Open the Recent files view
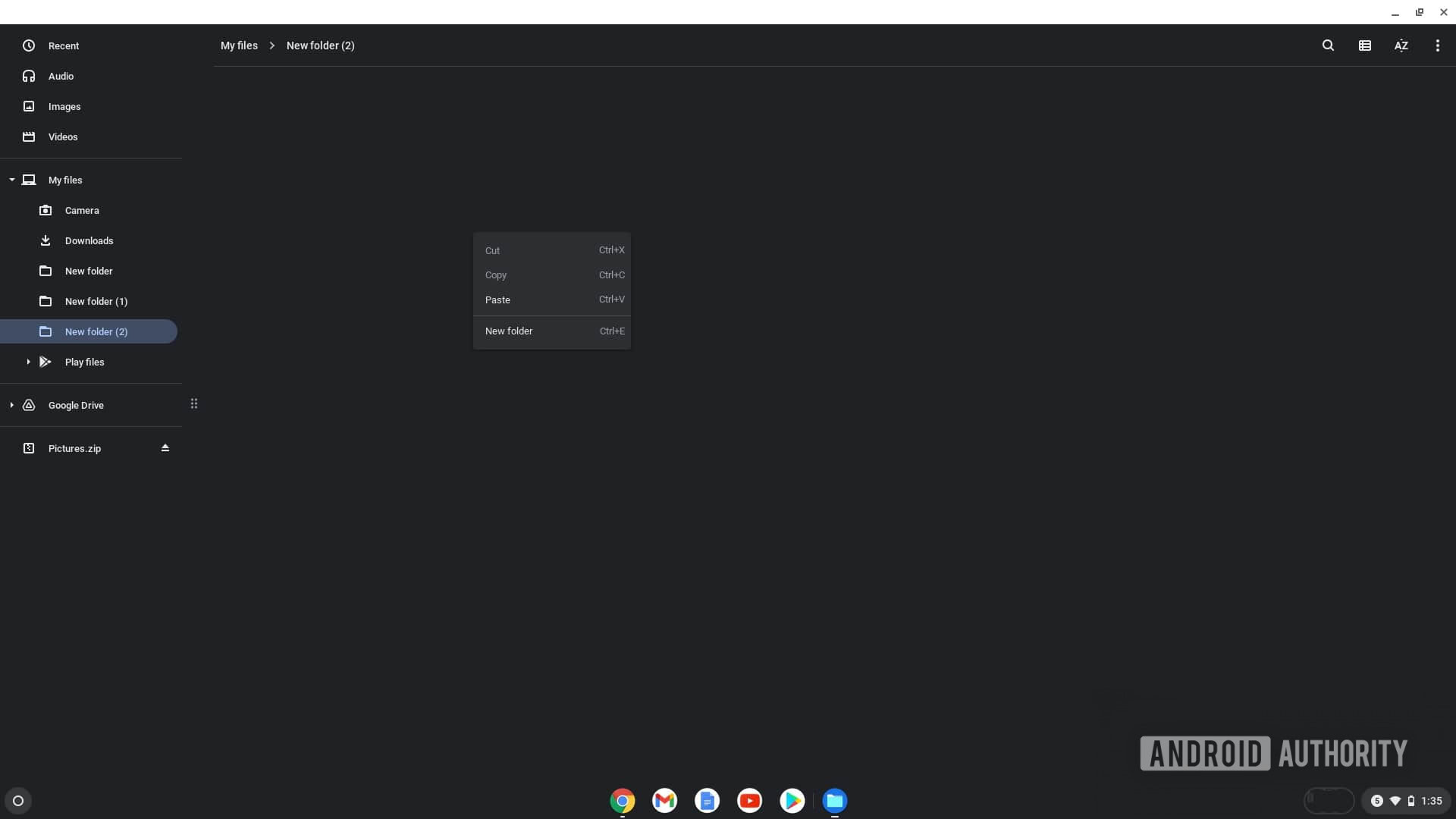This screenshot has height=819, width=1456. pos(64,45)
